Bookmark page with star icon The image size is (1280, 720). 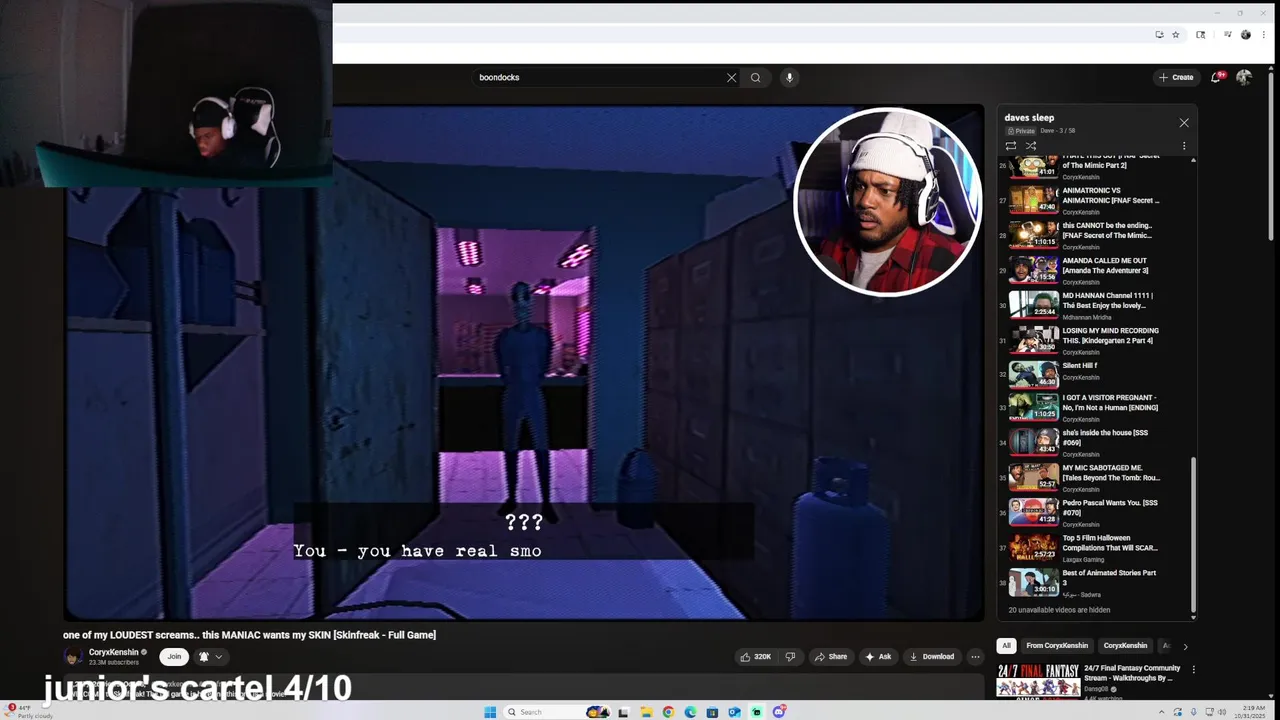tap(1175, 35)
